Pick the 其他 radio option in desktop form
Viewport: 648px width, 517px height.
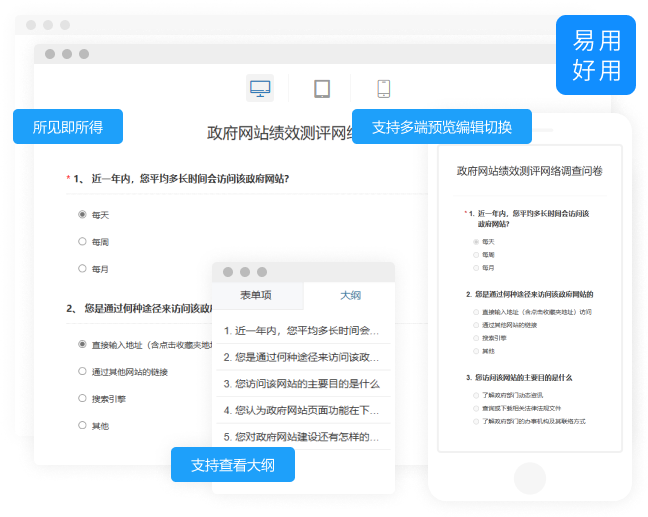click(82, 425)
